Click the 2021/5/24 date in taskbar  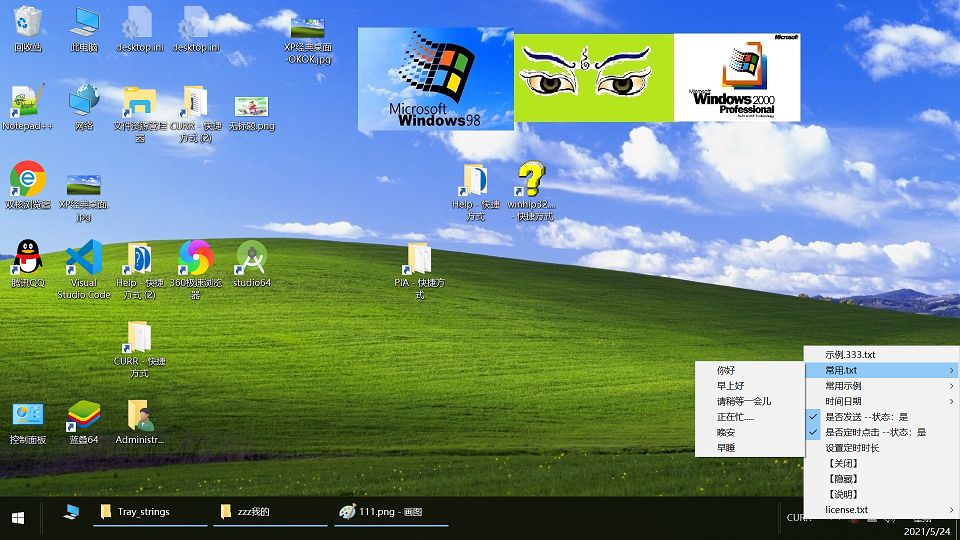point(927,531)
